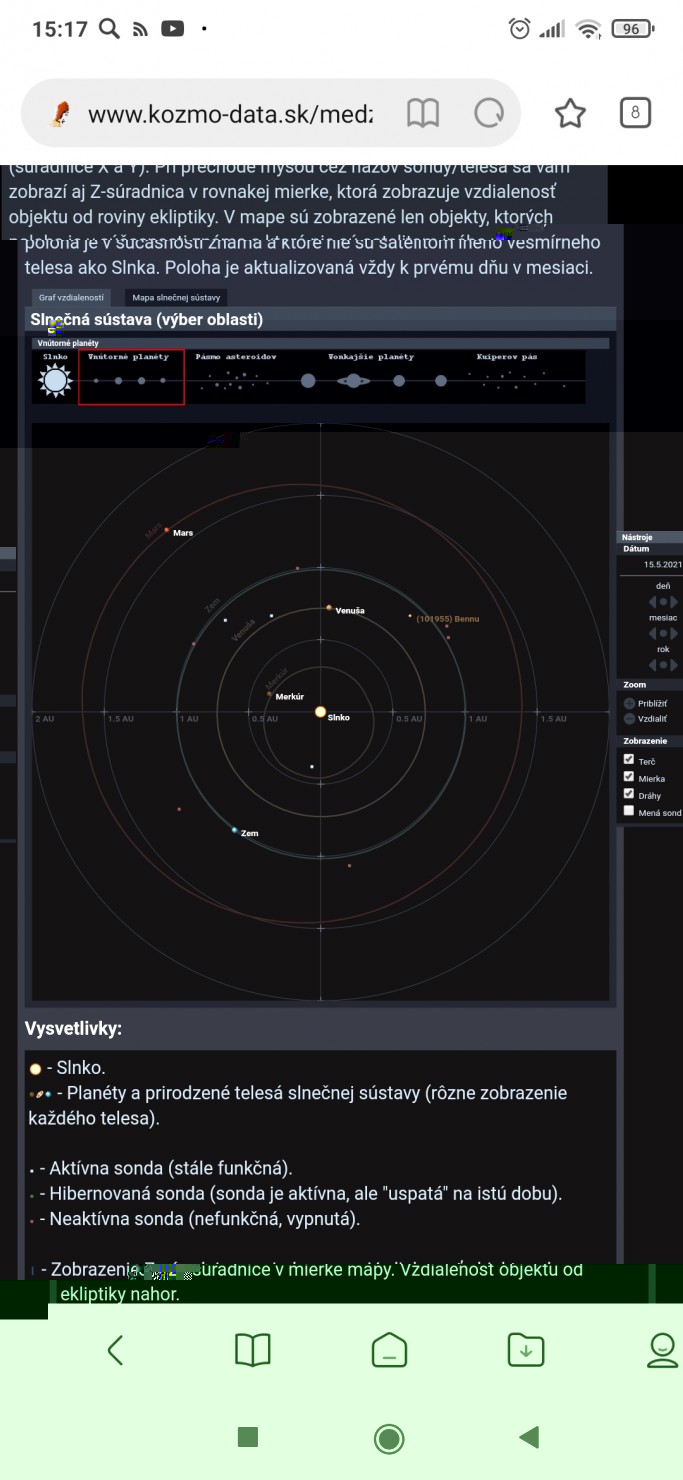The image size is (683, 1480).
Task: Tap the address bar with kozmo-data.sk URL
Action: pyautogui.click(x=230, y=114)
